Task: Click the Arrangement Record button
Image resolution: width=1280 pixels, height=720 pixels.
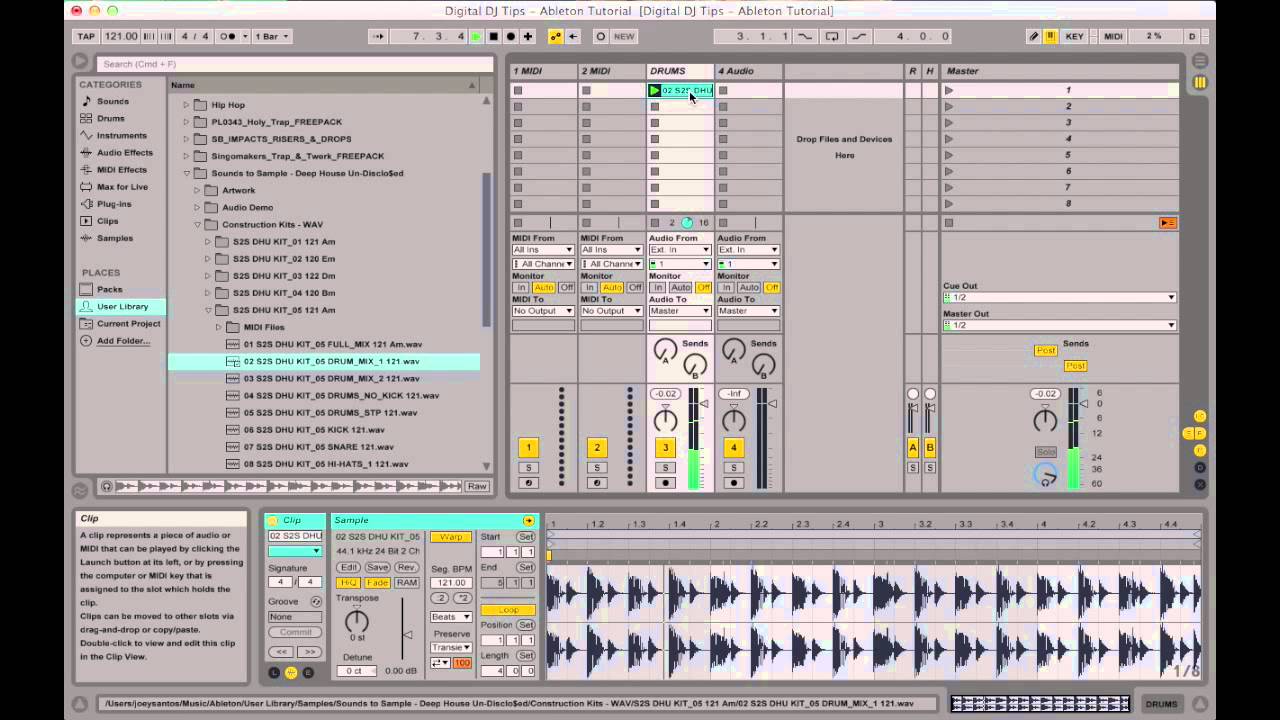Action: click(511, 36)
